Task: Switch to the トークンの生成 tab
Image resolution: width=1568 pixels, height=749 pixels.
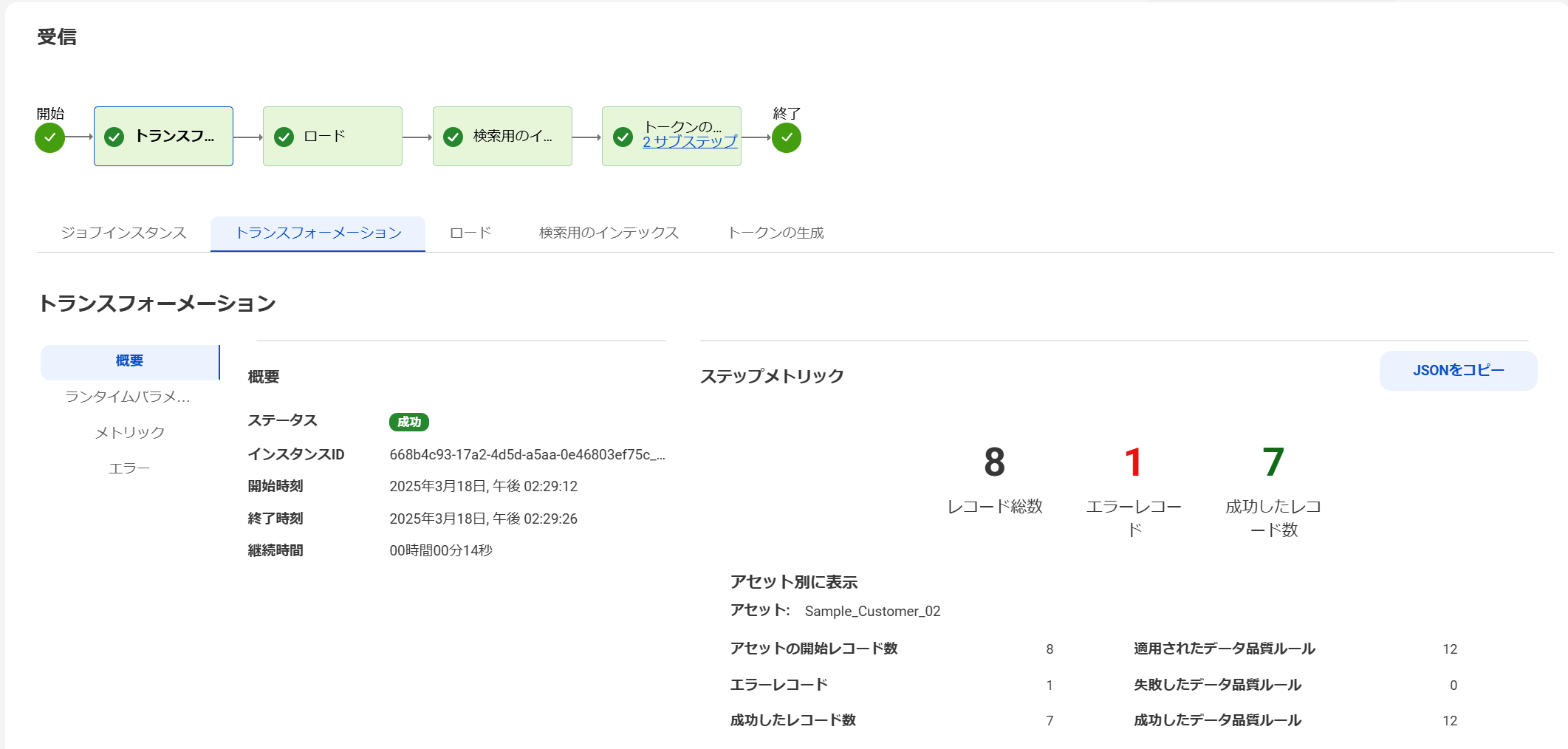Action: coord(776,233)
